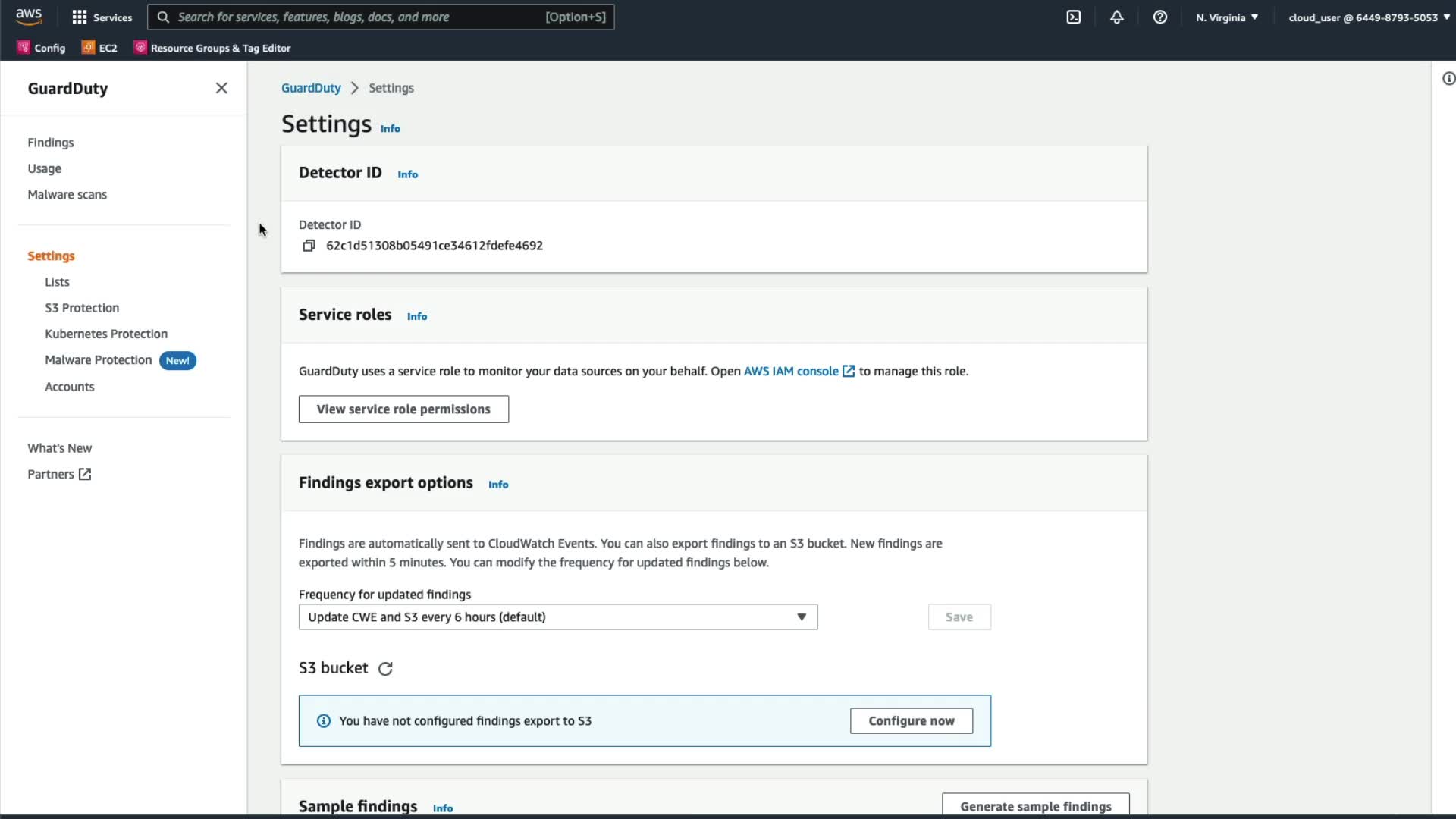Open the AWS CloudShell icon in the header
Image resolution: width=1456 pixels, height=819 pixels.
coord(1073,17)
